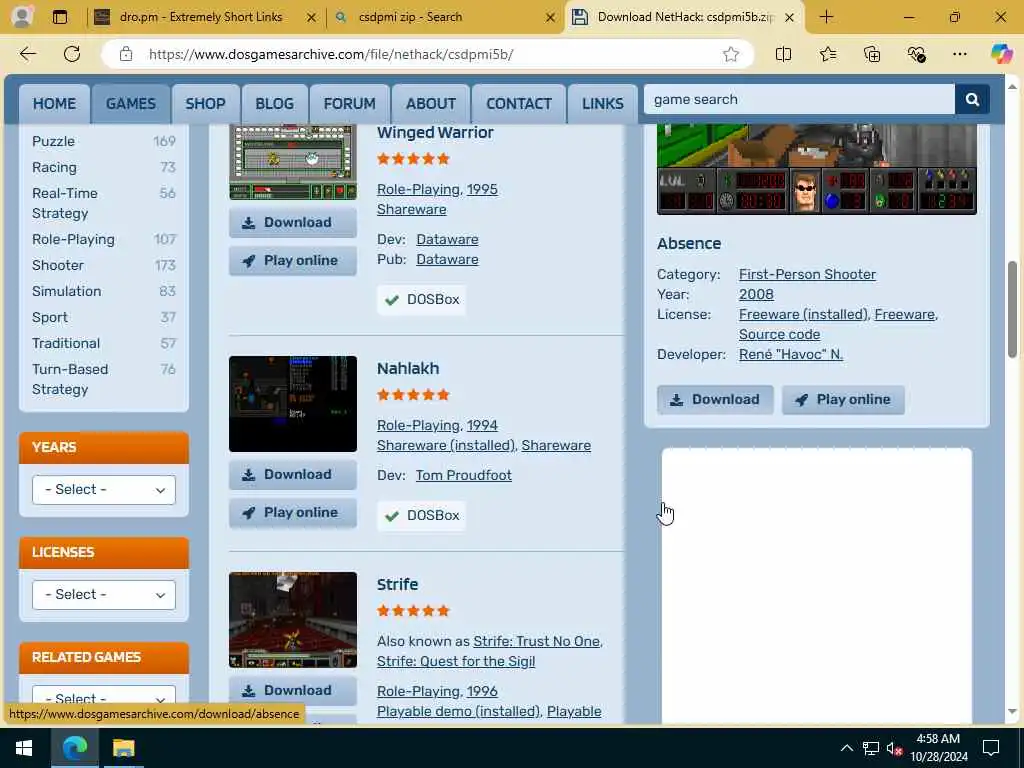Open HOME in site navigation
This screenshot has height=768, width=1024.
coord(54,104)
